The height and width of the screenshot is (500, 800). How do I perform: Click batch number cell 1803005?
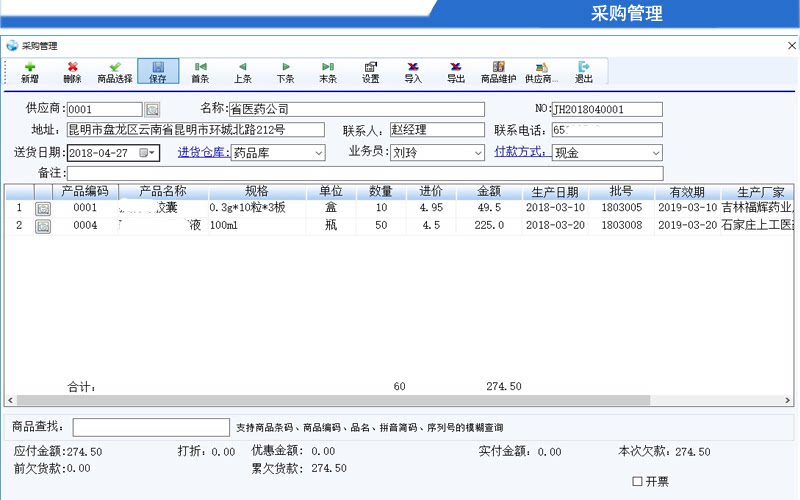(621, 208)
